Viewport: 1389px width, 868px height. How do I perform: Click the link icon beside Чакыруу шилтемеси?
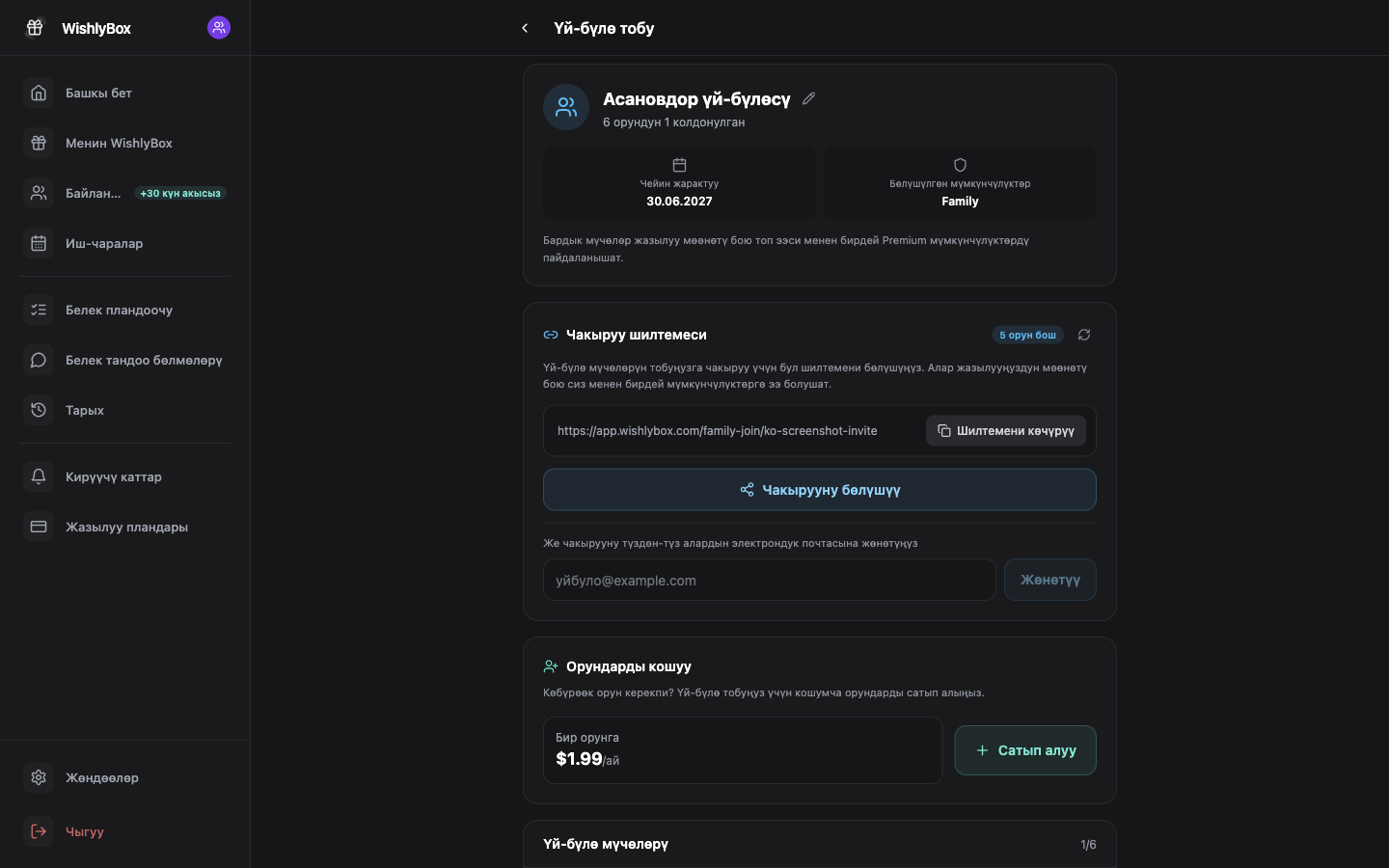tap(551, 335)
